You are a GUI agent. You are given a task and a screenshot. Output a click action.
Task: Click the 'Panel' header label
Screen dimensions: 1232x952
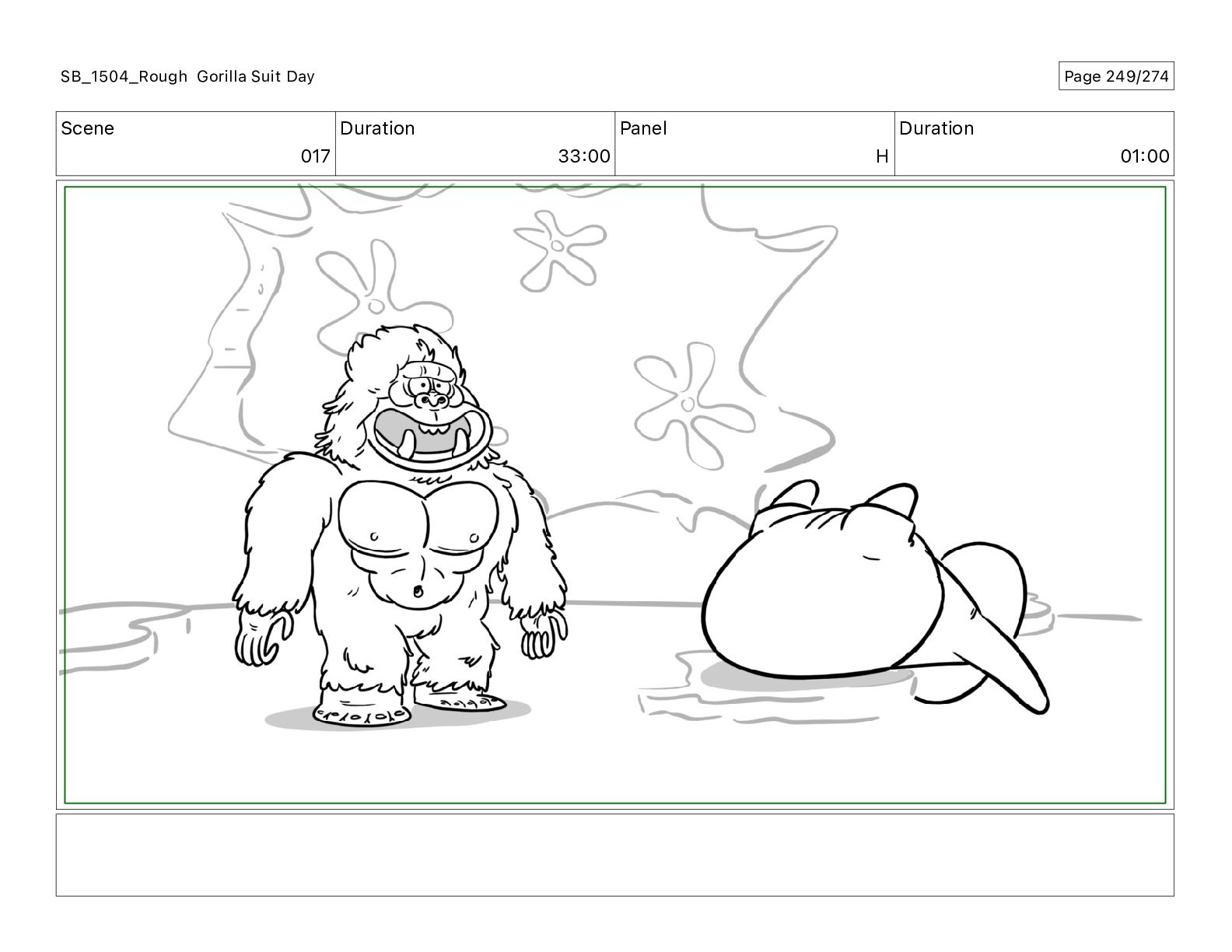(643, 128)
